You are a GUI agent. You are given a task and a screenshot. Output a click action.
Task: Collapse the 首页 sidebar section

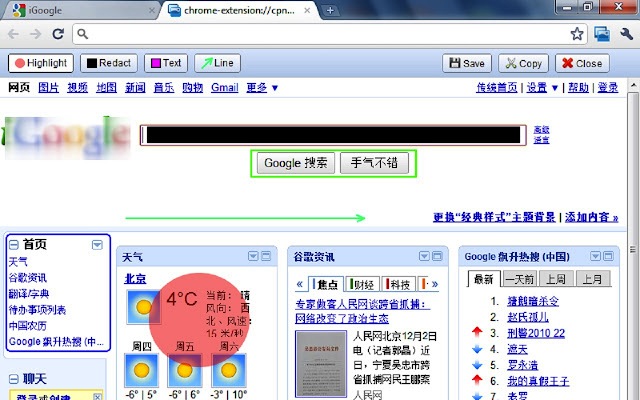click(x=99, y=244)
